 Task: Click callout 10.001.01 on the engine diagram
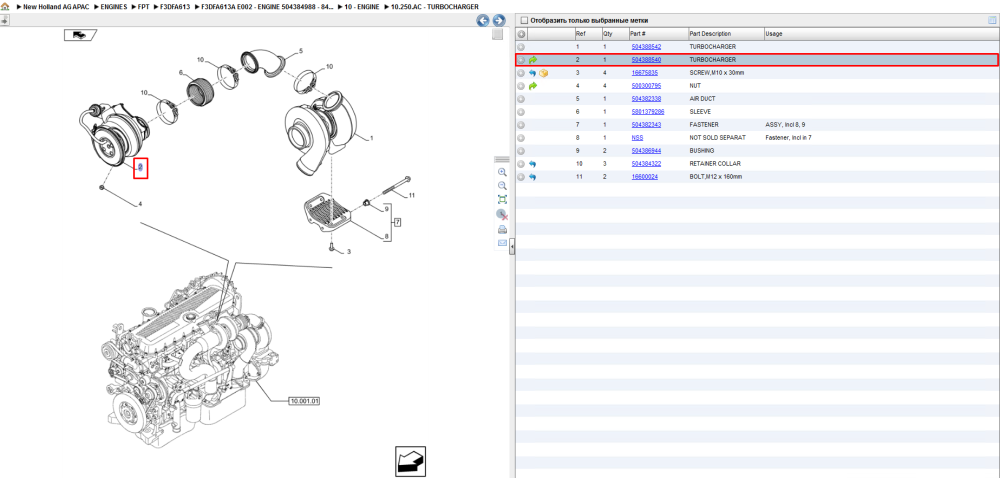coord(304,402)
